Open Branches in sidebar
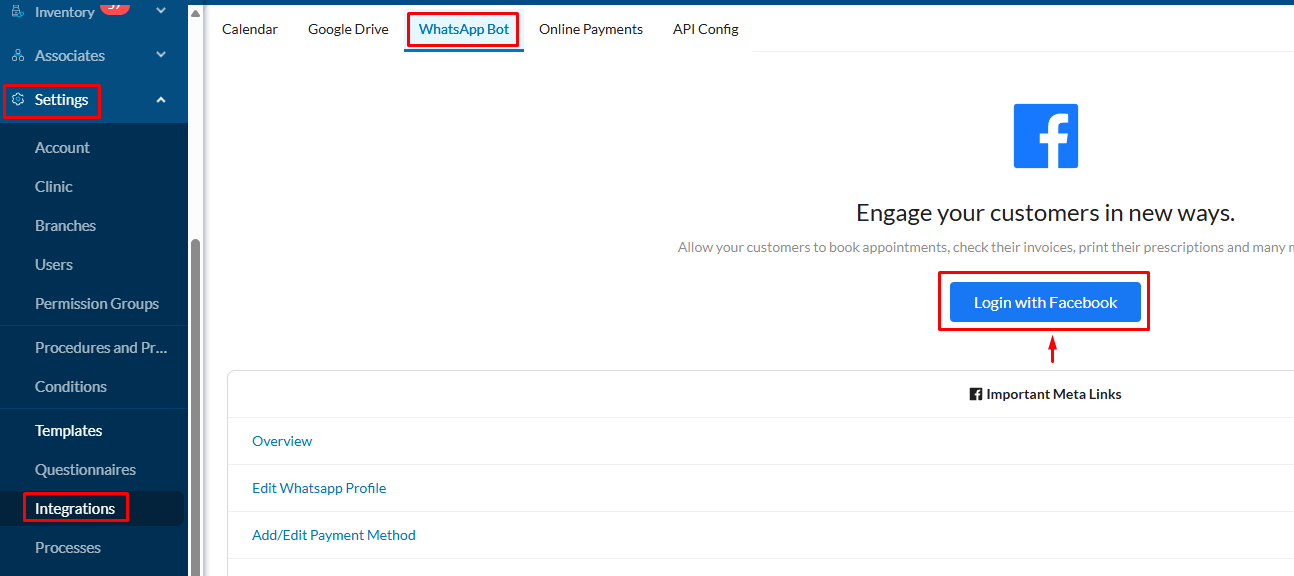 click(x=65, y=225)
